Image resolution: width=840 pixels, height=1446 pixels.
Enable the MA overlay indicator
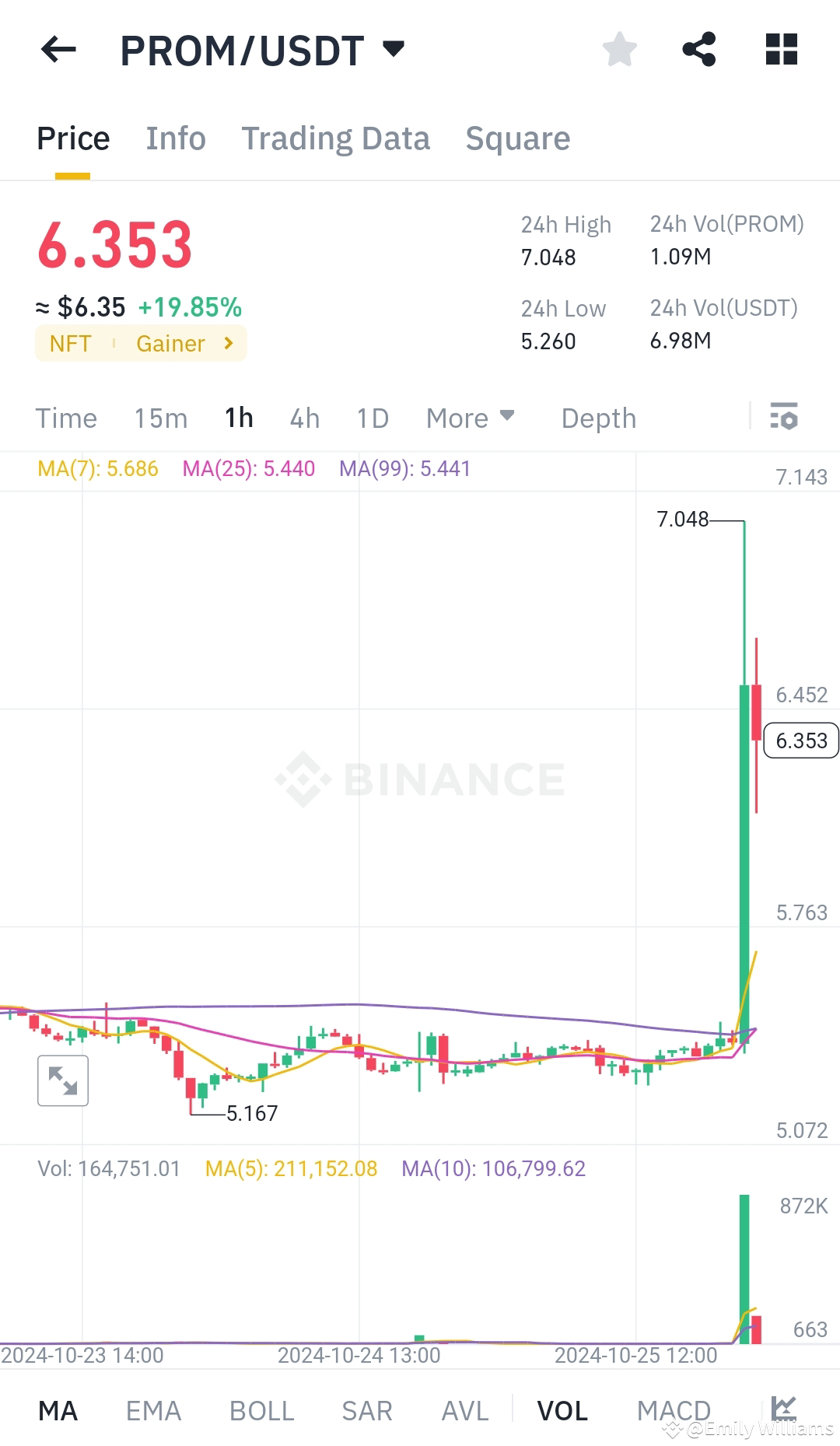tap(58, 1410)
